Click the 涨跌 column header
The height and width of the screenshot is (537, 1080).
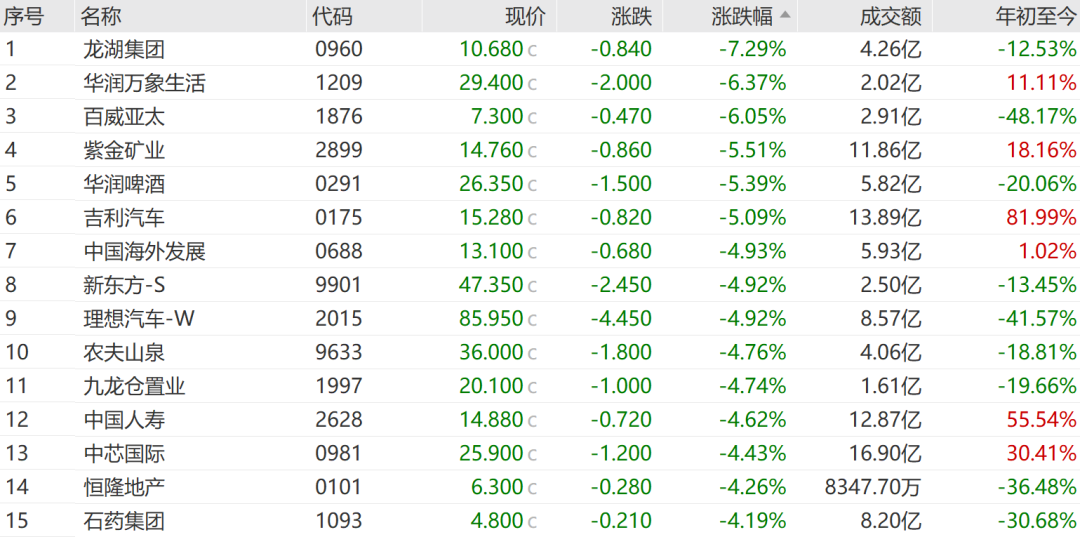(x=631, y=16)
